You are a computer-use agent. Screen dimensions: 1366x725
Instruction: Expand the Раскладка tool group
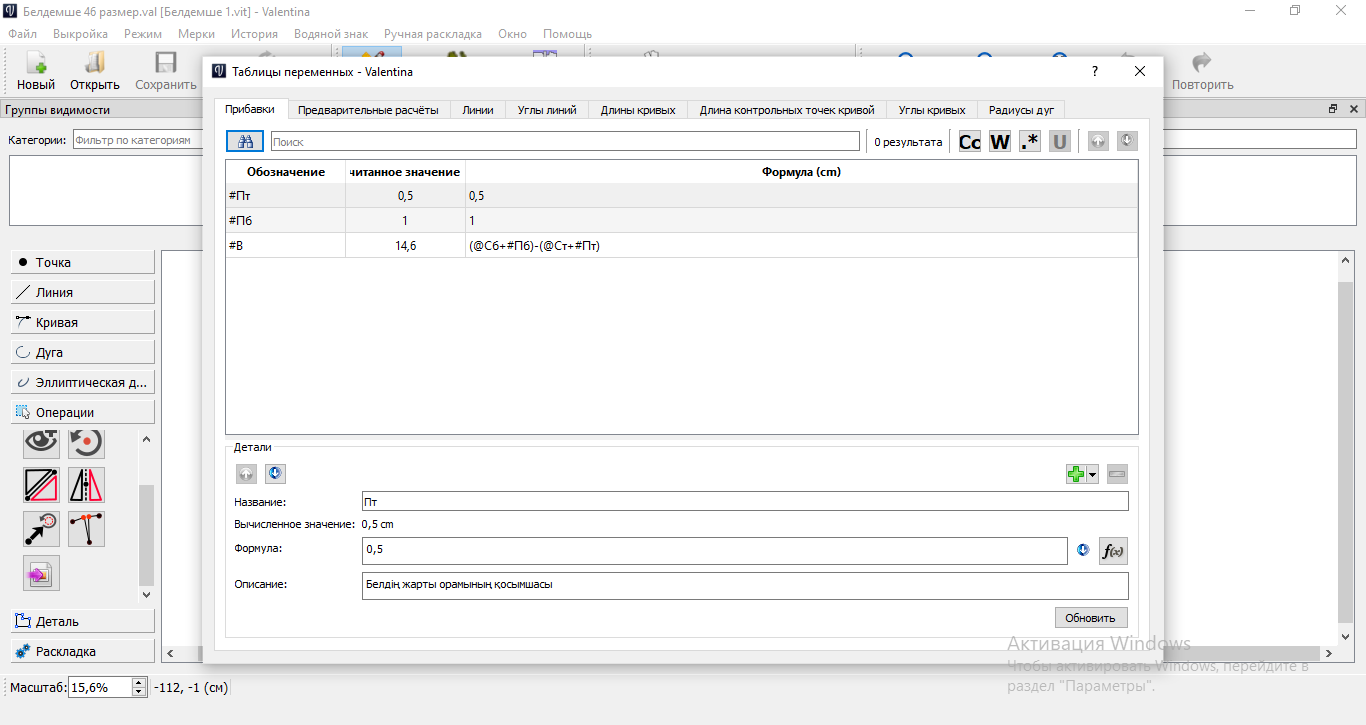[83, 651]
